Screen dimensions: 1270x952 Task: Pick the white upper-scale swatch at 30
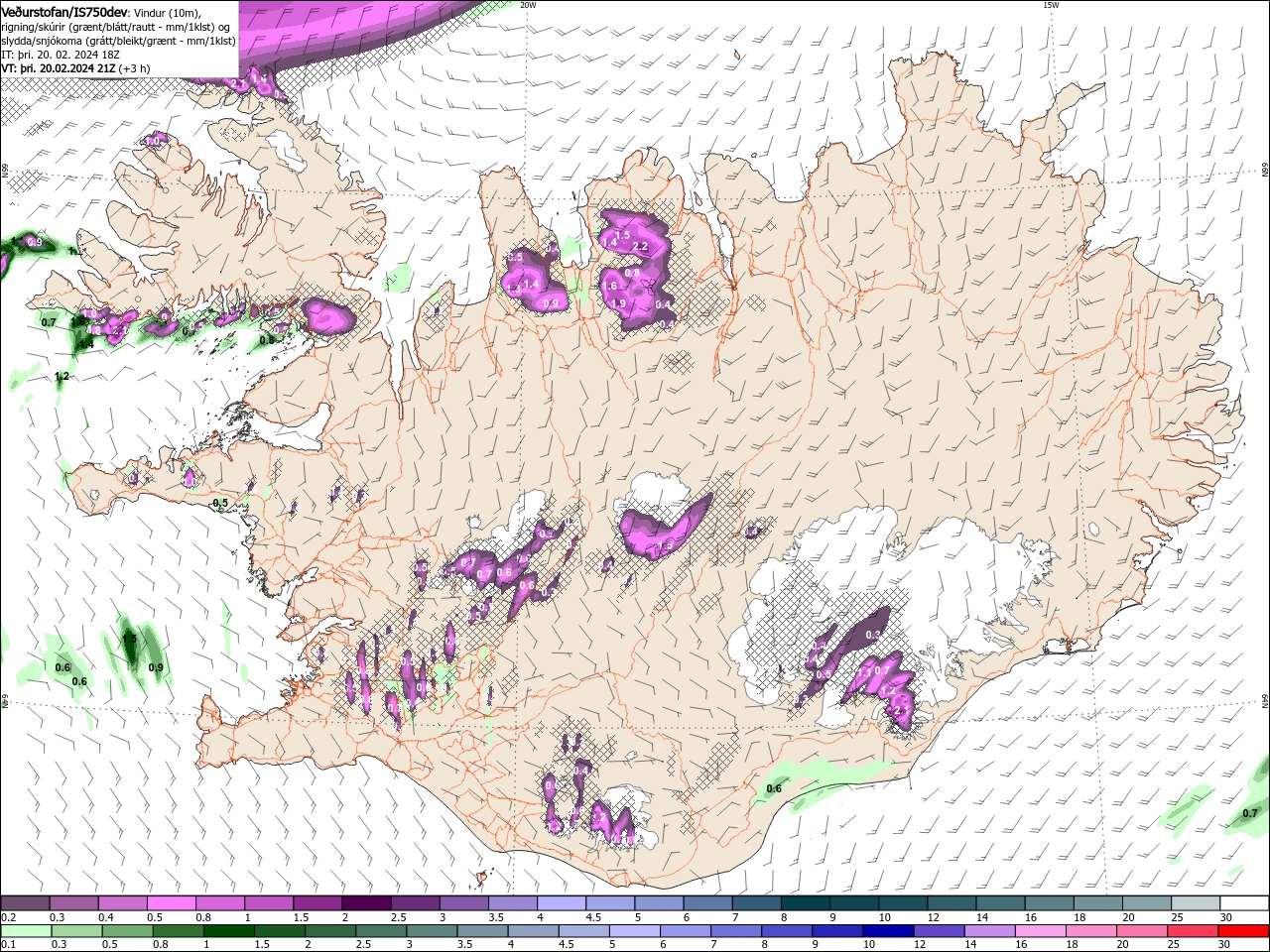pos(1243,903)
